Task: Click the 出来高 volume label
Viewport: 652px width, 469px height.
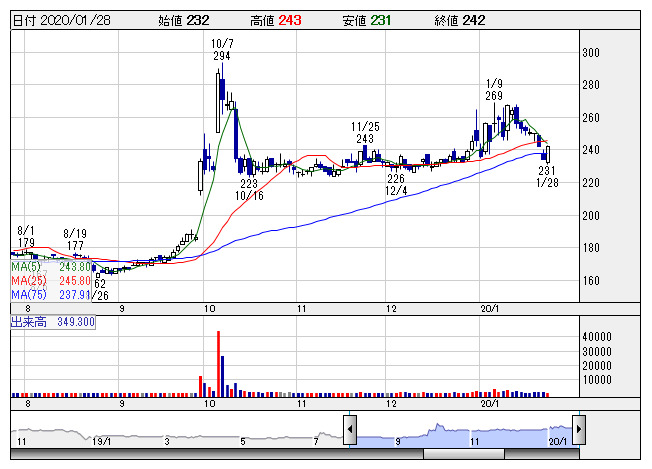Action: click(52, 322)
